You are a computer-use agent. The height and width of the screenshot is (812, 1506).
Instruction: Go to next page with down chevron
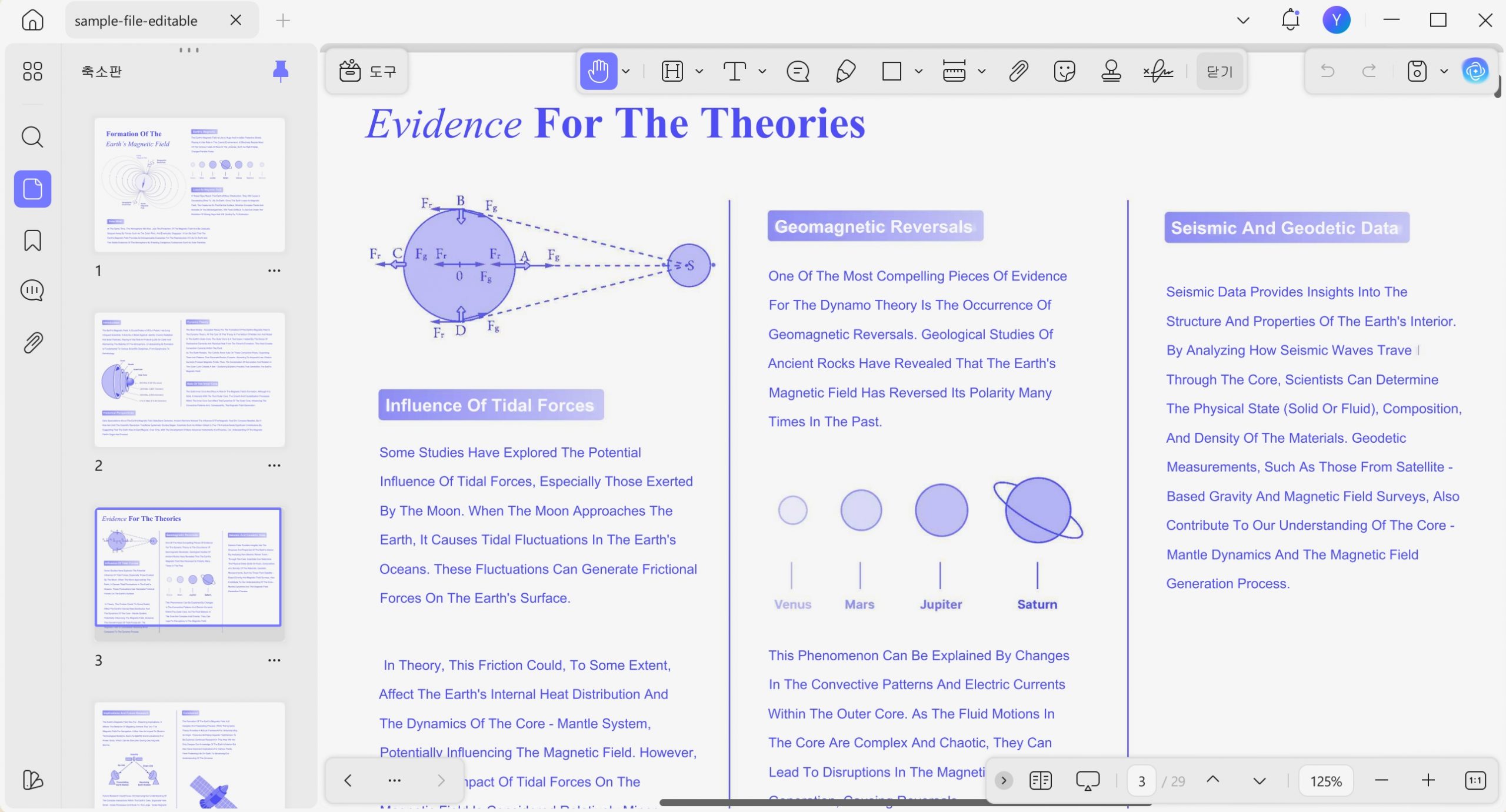[x=1260, y=781]
